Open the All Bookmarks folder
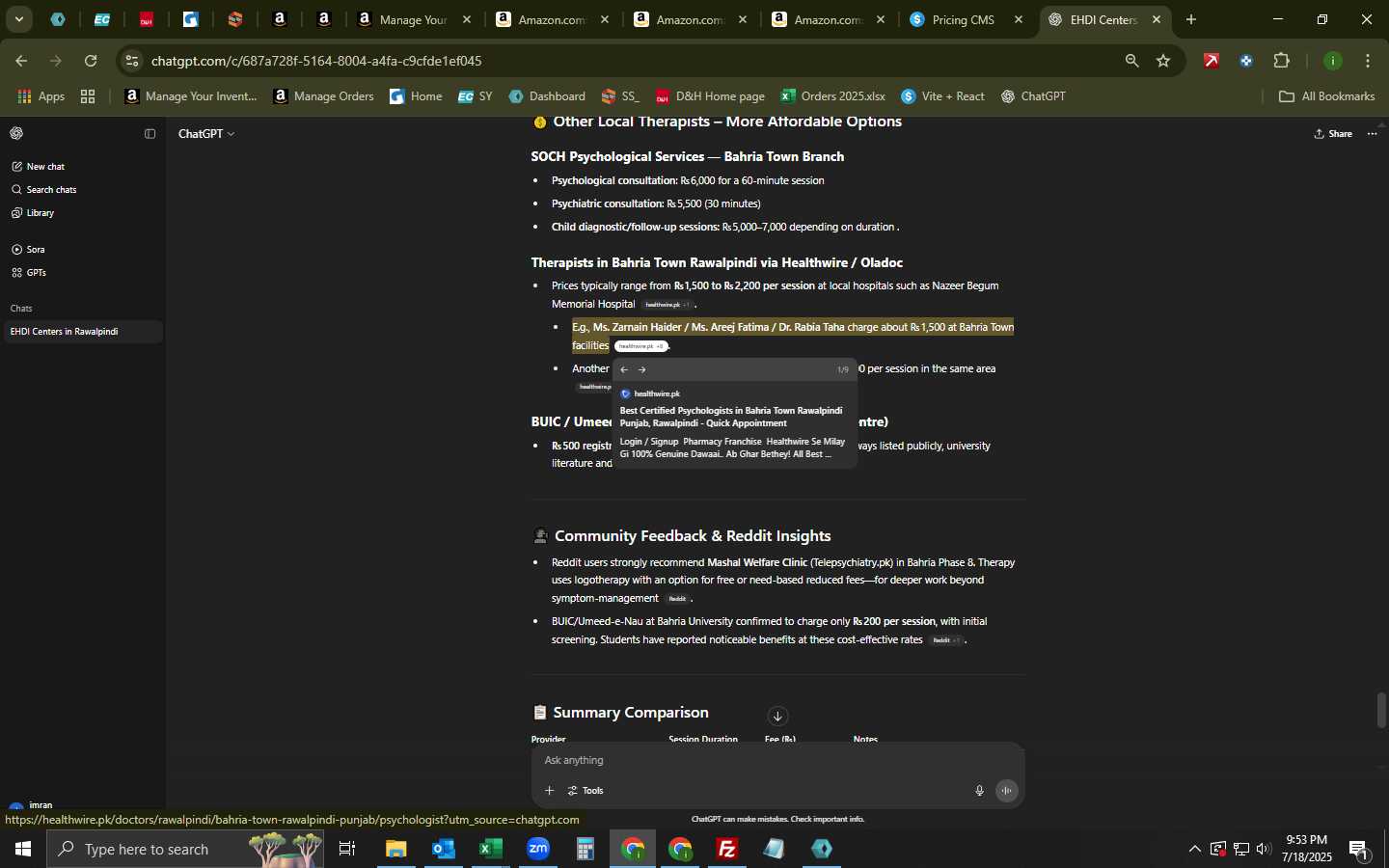This screenshot has height=868, width=1389. (1326, 96)
